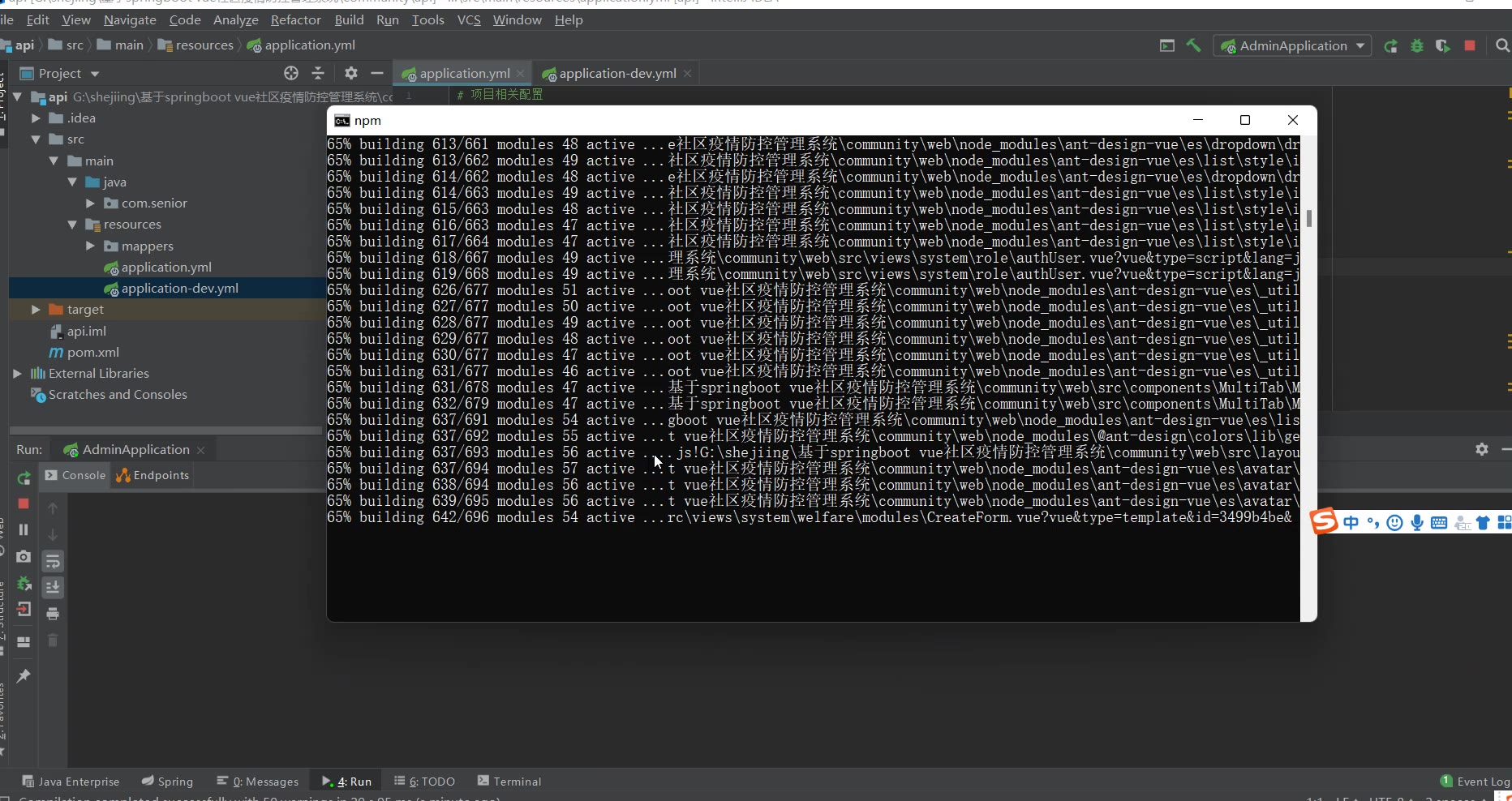Open Spring tool window
The image size is (1512, 801).
pos(167,781)
